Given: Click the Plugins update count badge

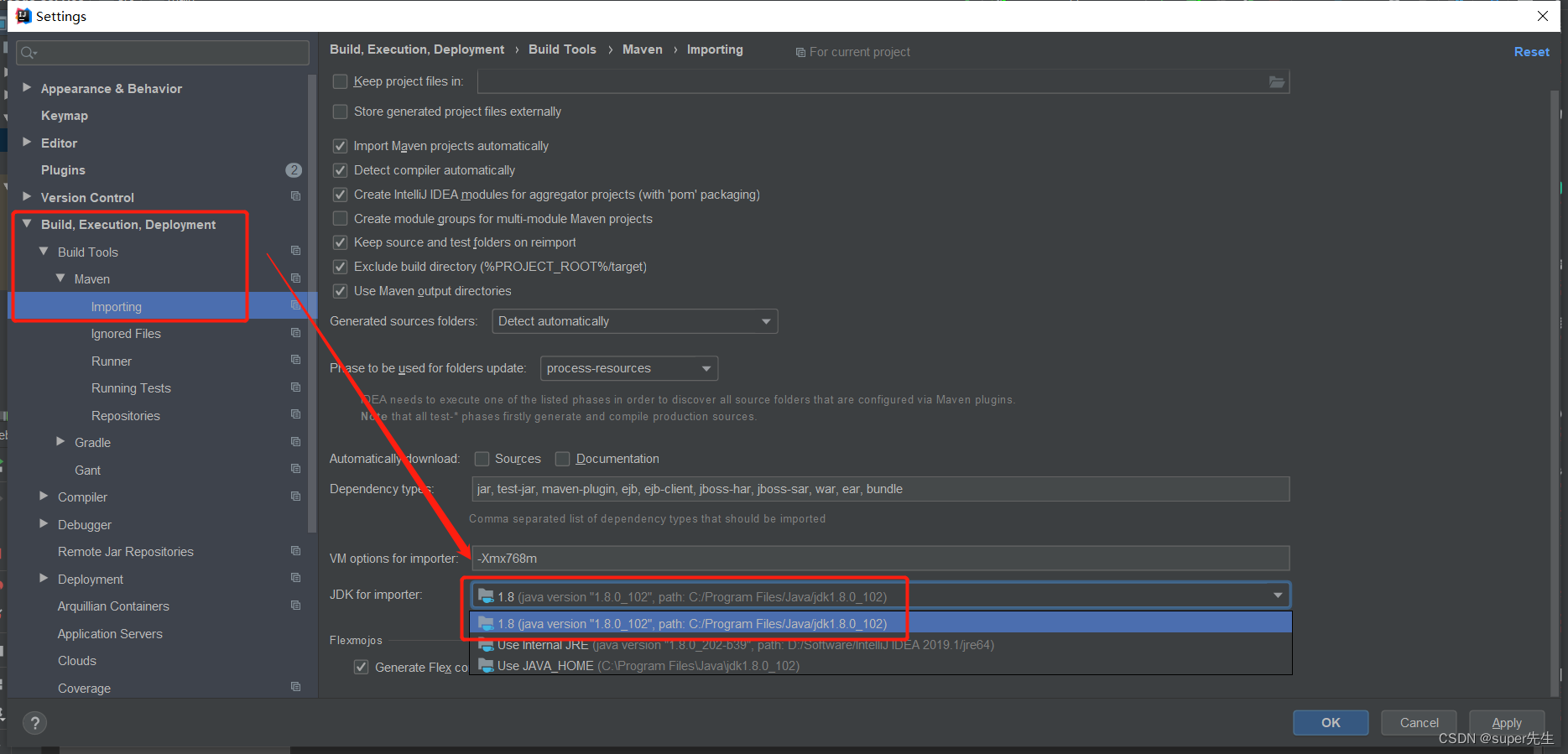Looking at the screenshot, I should (x=294, y=170).
